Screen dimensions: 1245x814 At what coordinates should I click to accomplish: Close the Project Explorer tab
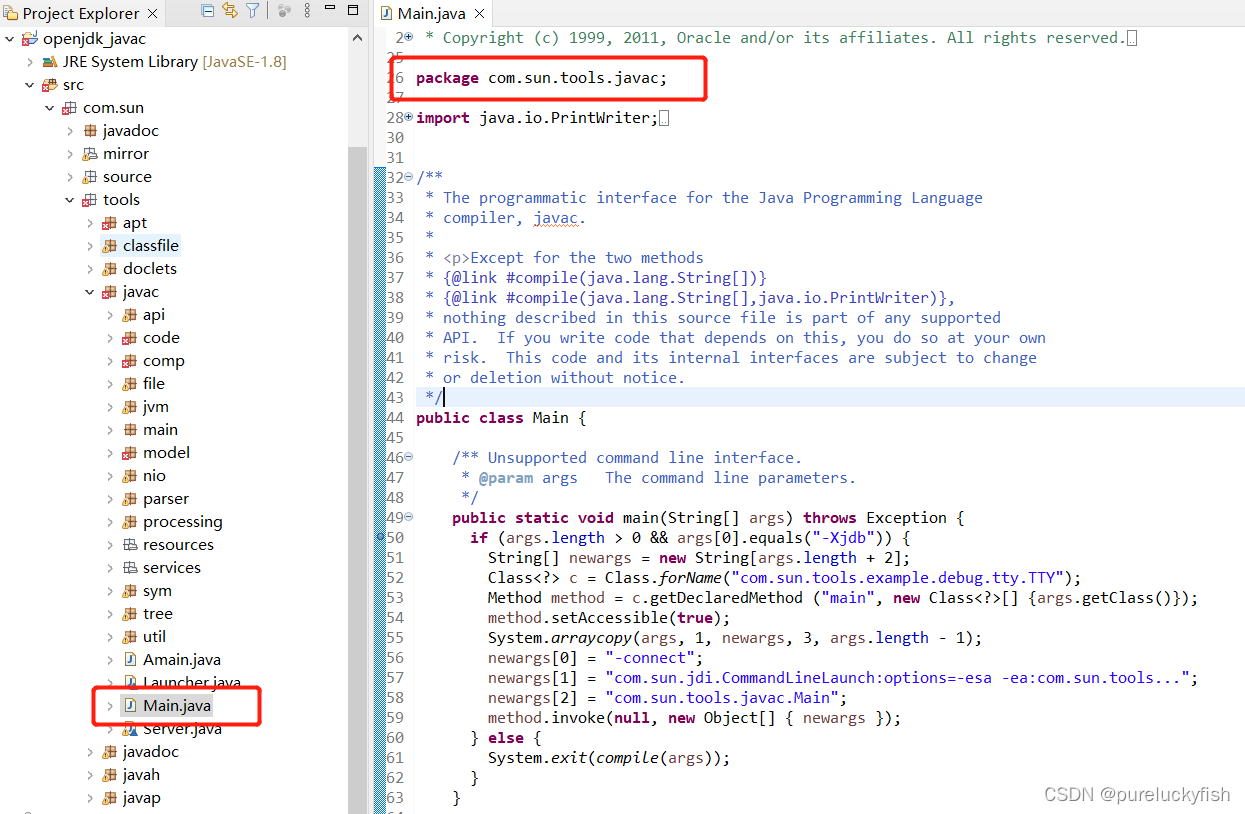(x=152, y=13)
